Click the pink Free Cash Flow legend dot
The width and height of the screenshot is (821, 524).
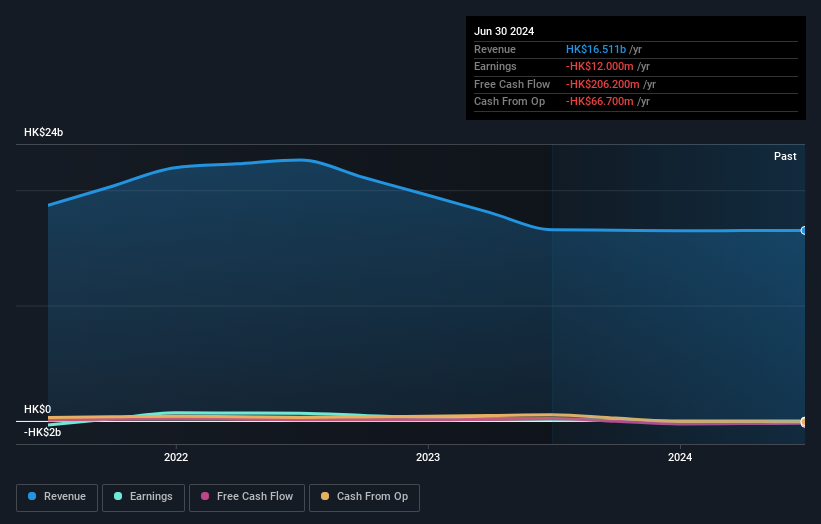point(205,496)
